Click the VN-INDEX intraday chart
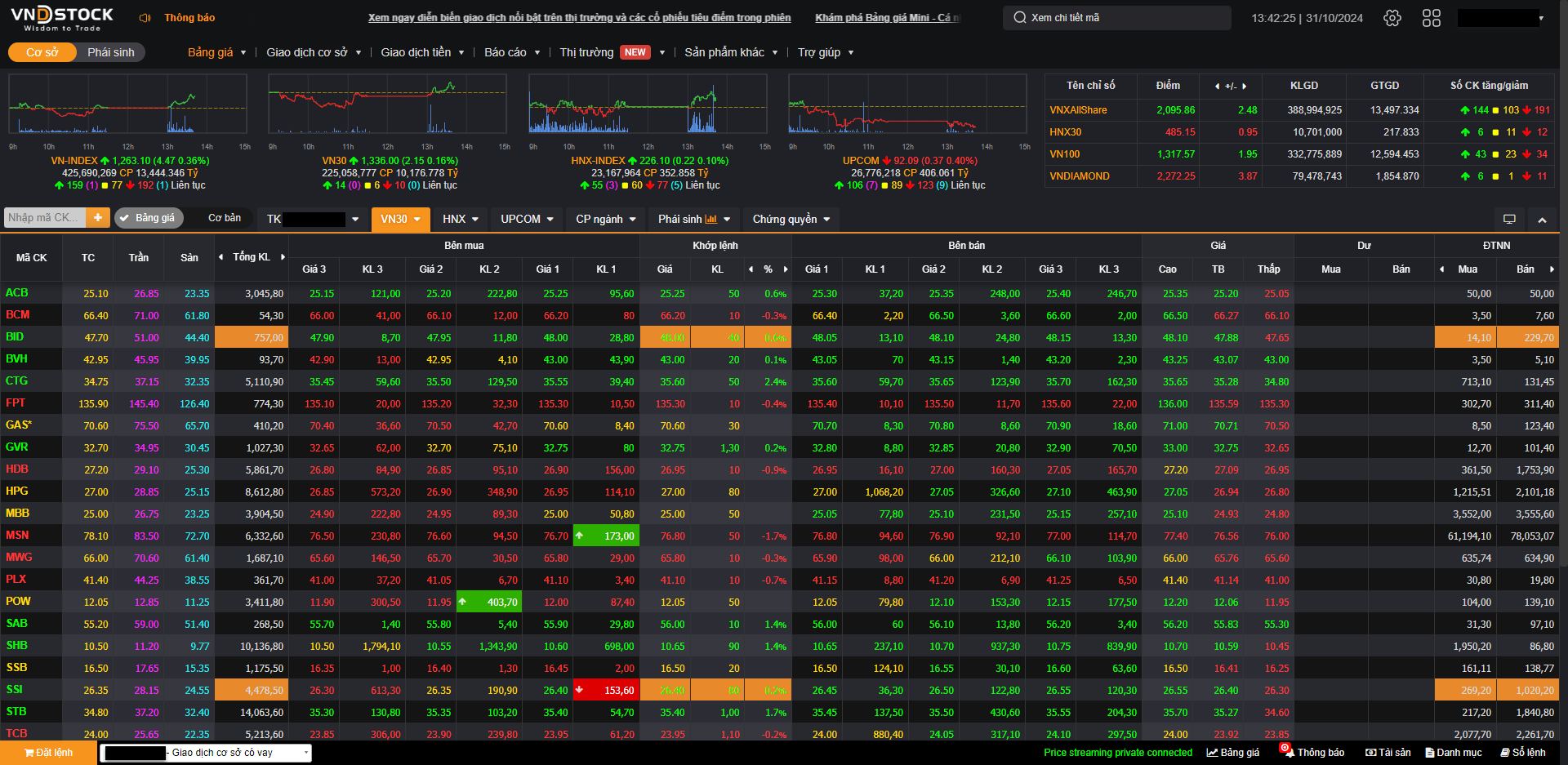 click(x=127, y=104)
